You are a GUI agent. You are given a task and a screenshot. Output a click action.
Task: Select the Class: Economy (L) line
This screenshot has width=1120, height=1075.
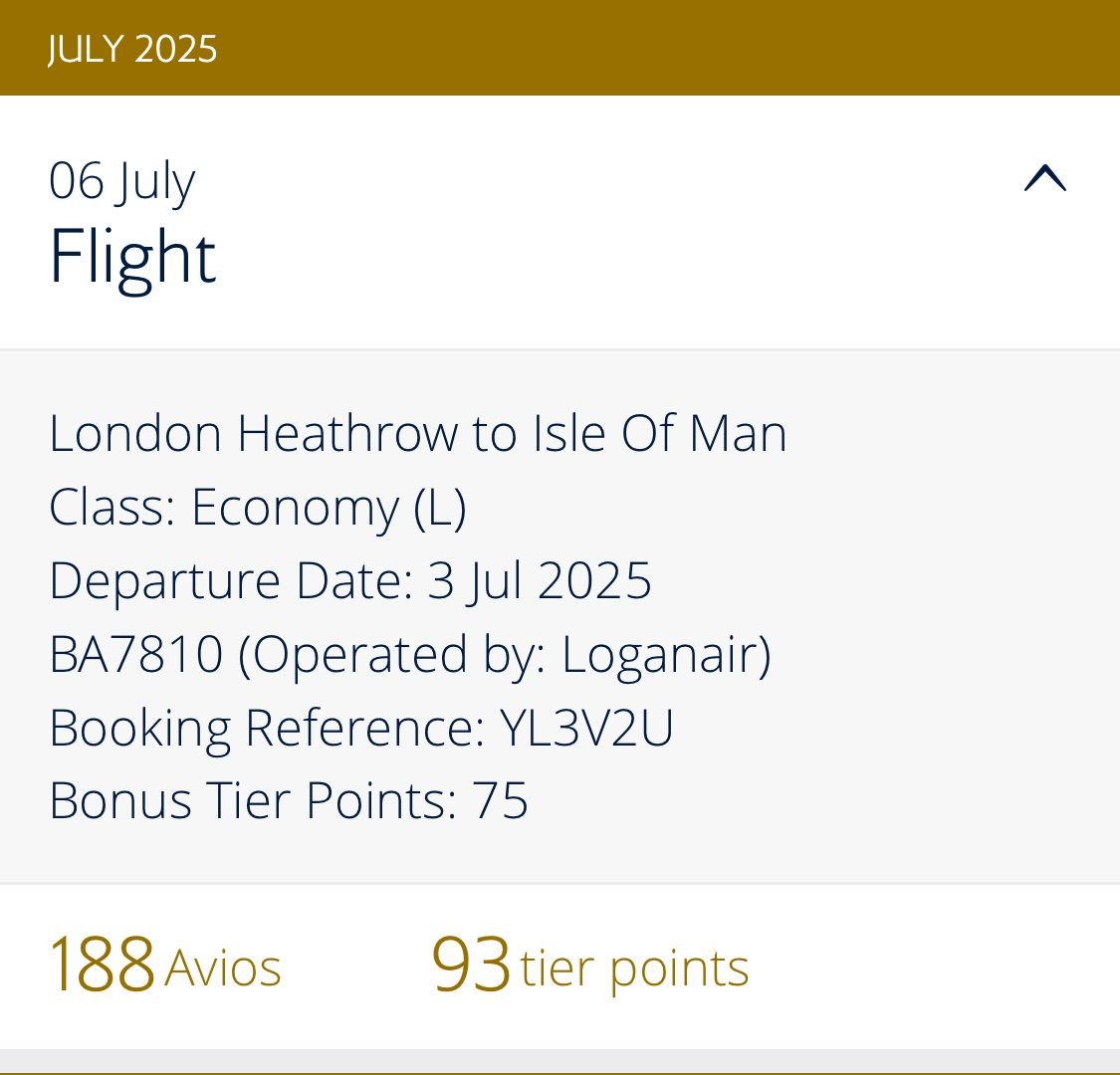click(257, 508)
